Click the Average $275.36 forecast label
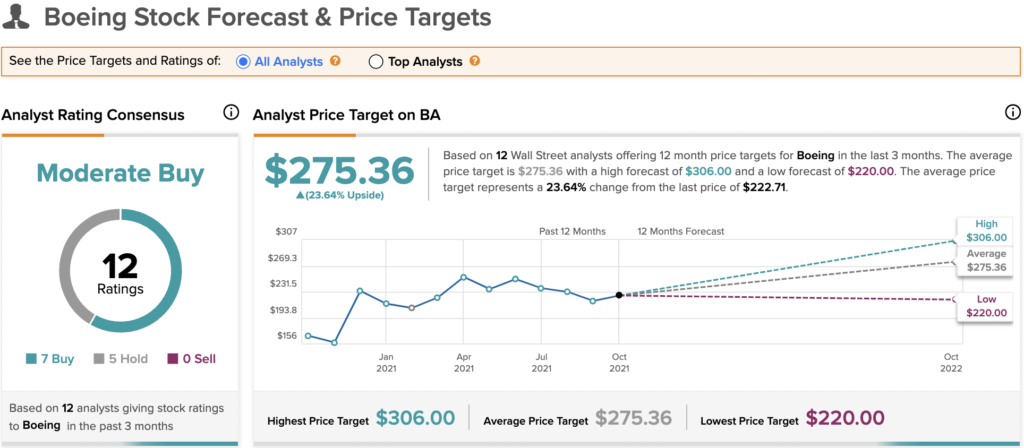The height and width of the screenshot is (448, 1024). tap(986, 261)
